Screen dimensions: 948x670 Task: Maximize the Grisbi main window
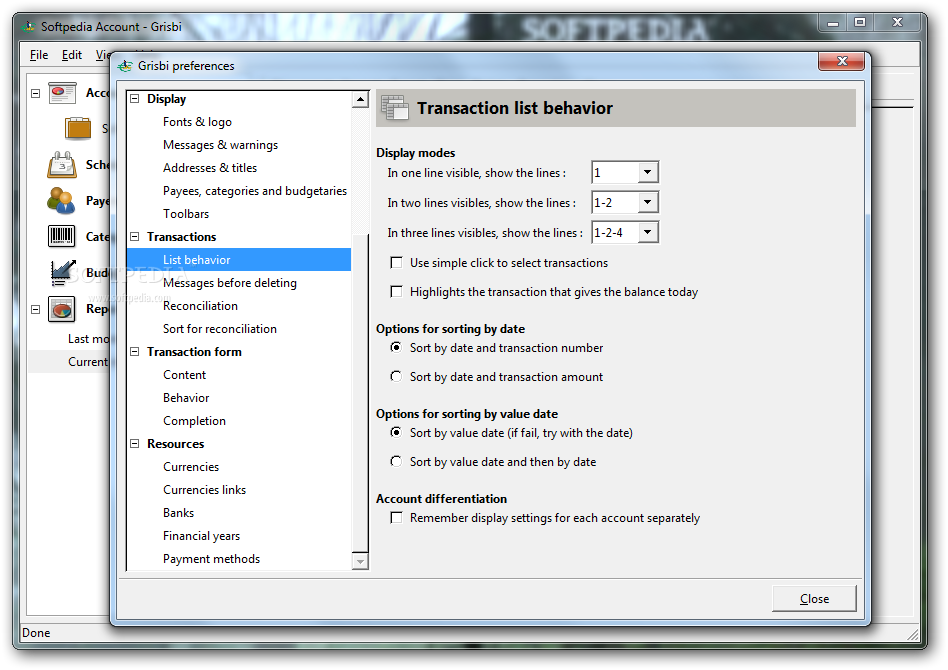click(x=860, y=22)
